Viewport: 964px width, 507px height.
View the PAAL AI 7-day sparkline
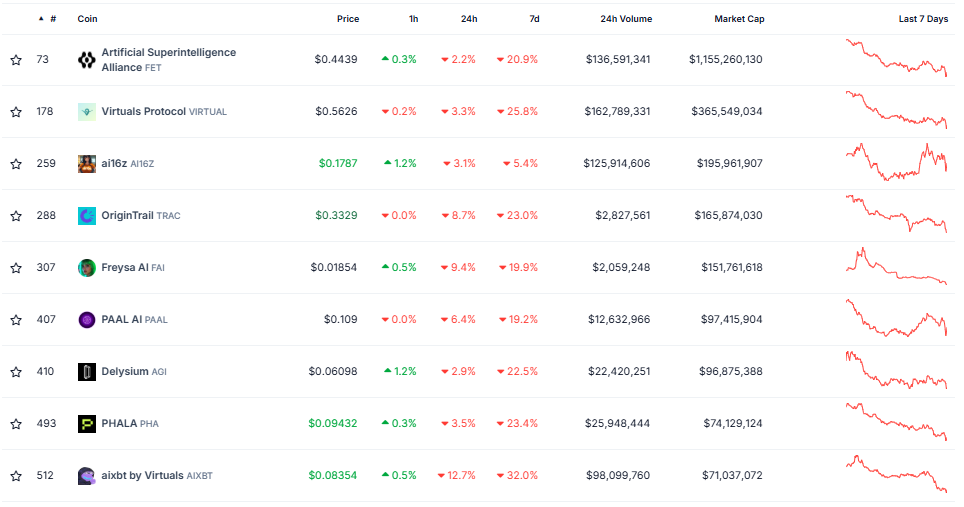896,318
